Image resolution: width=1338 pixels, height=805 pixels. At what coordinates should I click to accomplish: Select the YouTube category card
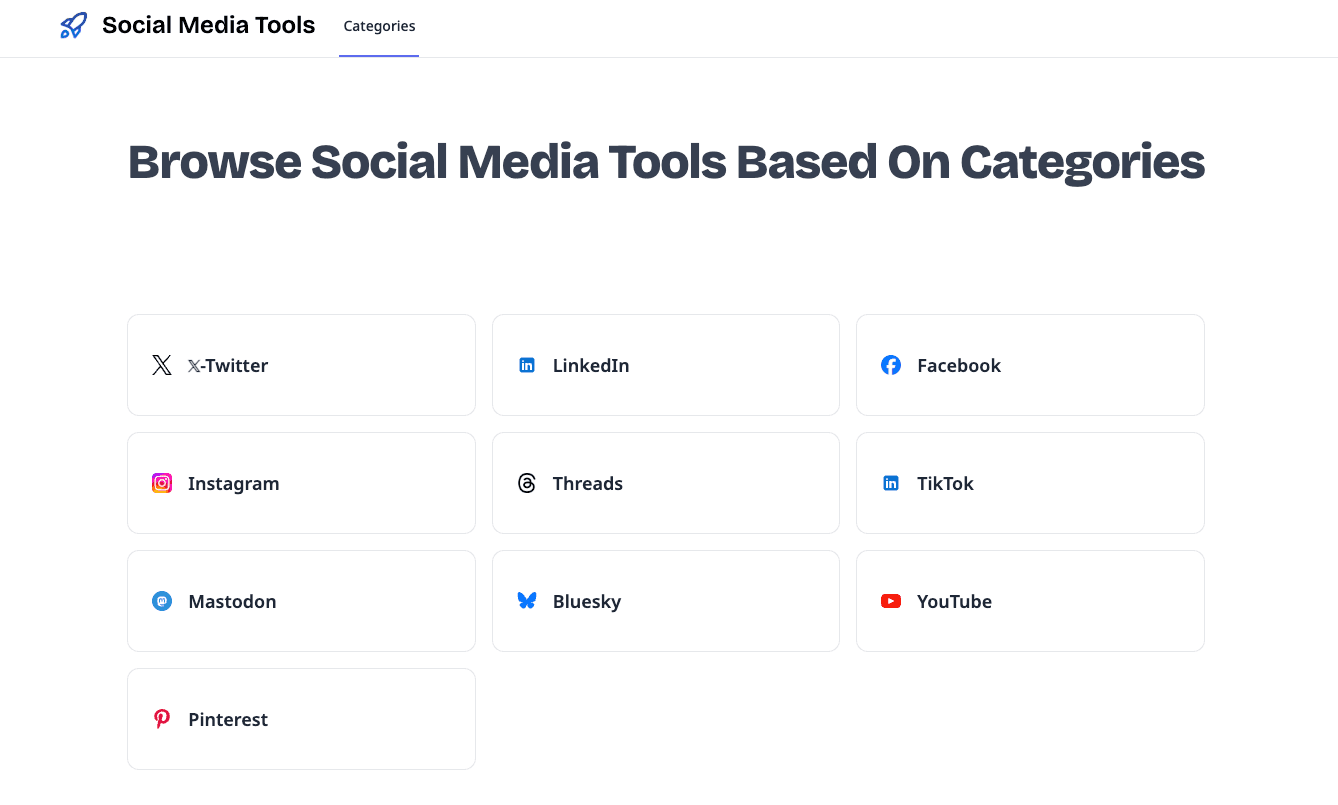(1030, 601)
